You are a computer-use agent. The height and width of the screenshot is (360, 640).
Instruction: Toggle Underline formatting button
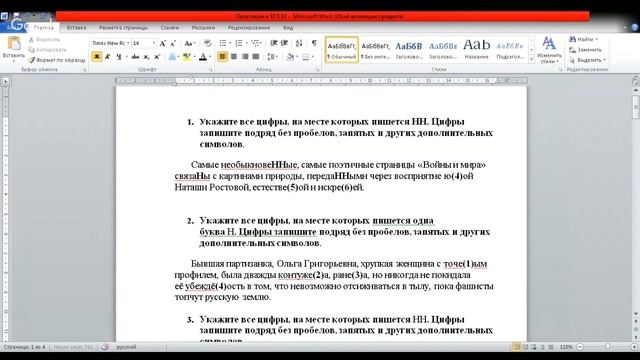[118, 57]
